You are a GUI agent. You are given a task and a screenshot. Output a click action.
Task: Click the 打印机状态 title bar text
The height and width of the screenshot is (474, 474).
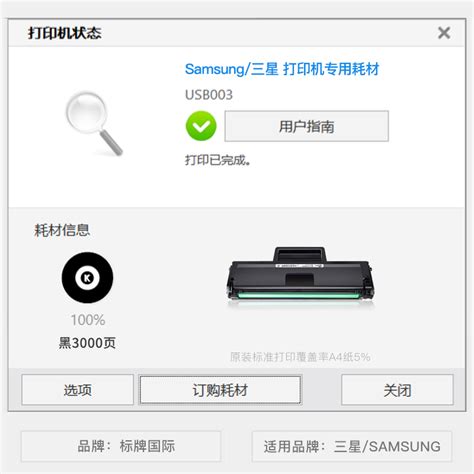pos(65,33)
